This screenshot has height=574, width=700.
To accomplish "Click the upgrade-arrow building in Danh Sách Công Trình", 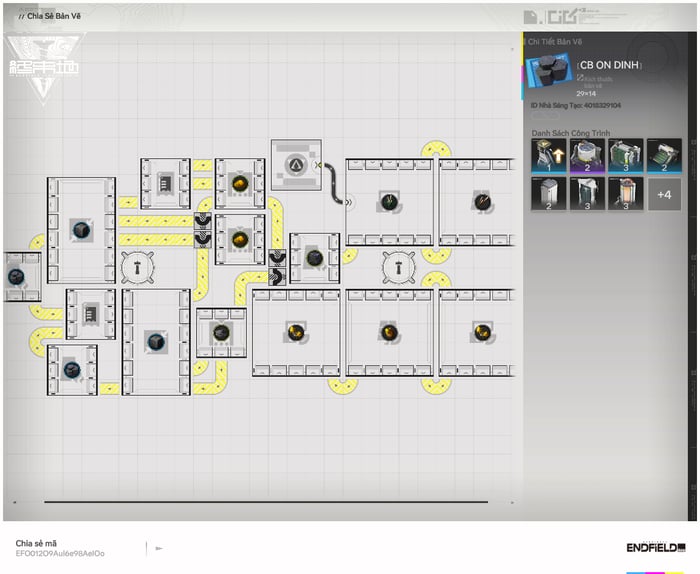I will click(549, 157).
